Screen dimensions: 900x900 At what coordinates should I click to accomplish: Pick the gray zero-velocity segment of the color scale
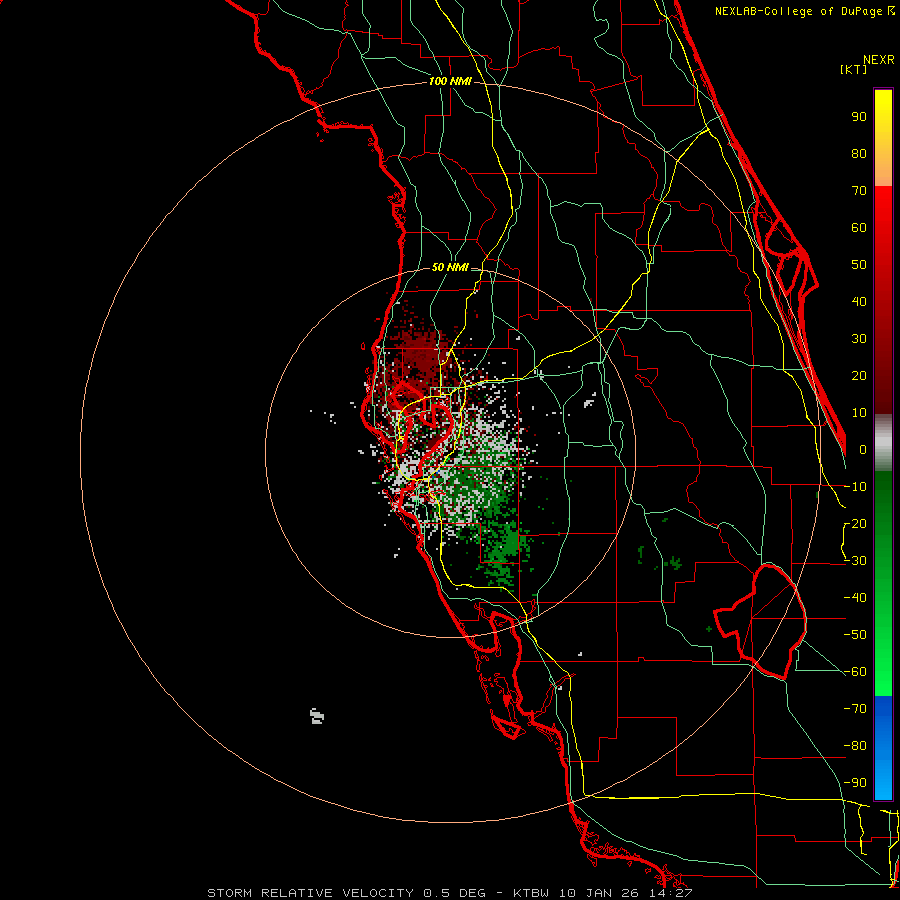tap(883, 442)
